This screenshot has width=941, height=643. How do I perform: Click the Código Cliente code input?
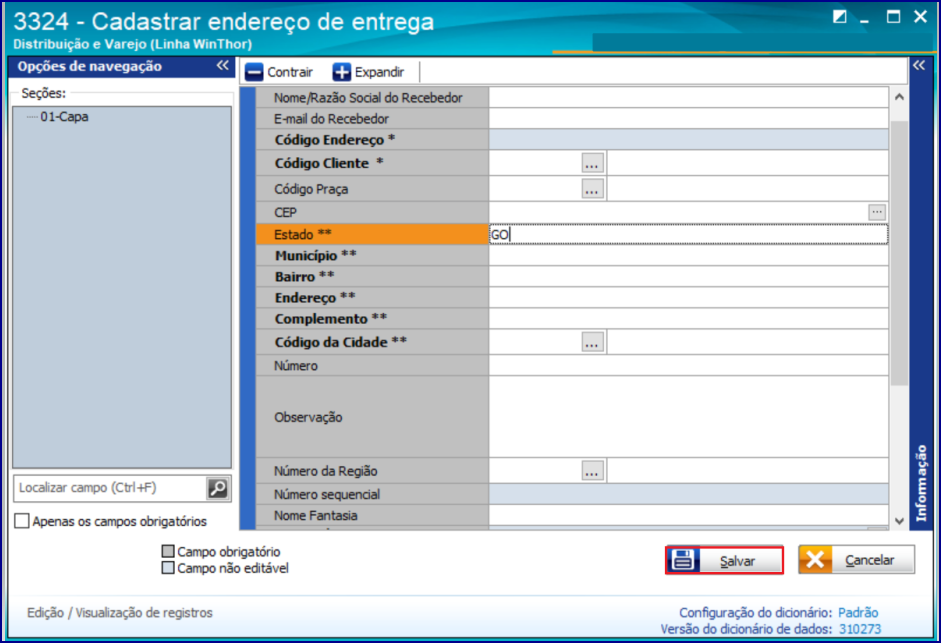(535, 163)
